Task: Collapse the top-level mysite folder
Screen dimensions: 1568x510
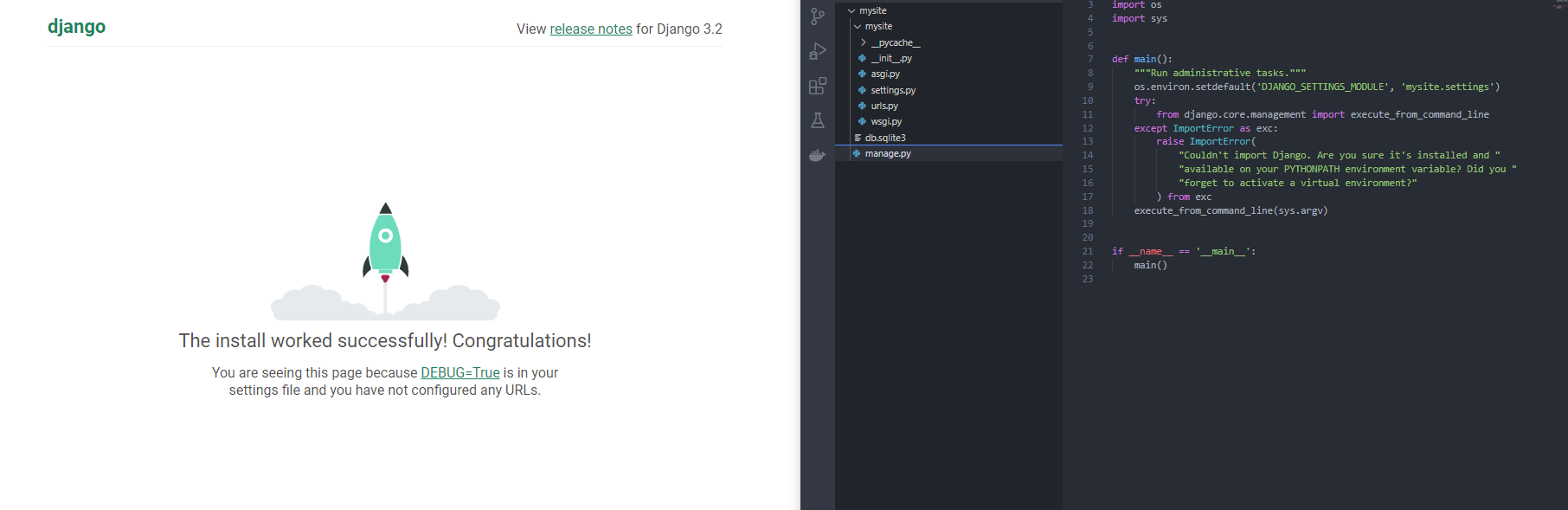Action: 872,10
